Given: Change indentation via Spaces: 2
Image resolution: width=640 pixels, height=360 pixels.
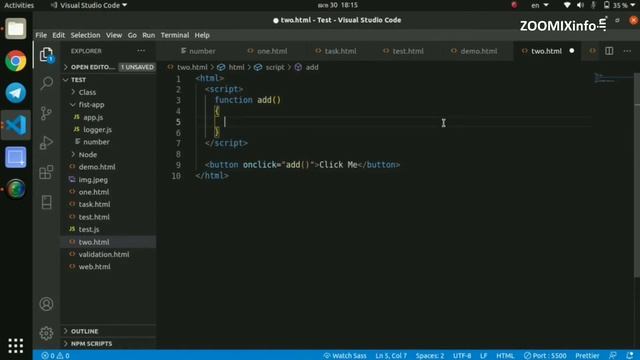Looking at the screenshot, I should point(430,356).
